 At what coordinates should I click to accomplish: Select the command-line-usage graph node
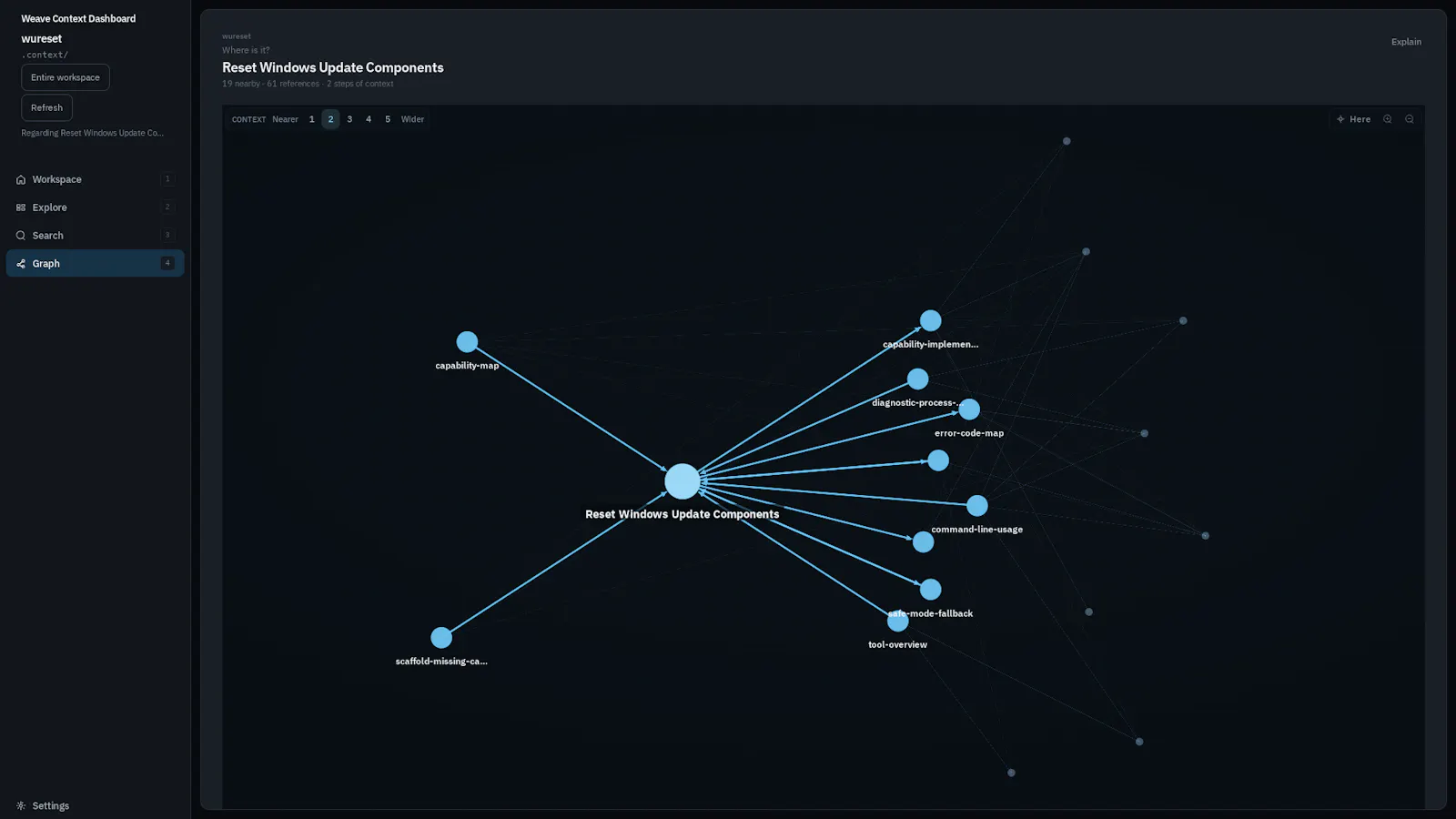976,506
